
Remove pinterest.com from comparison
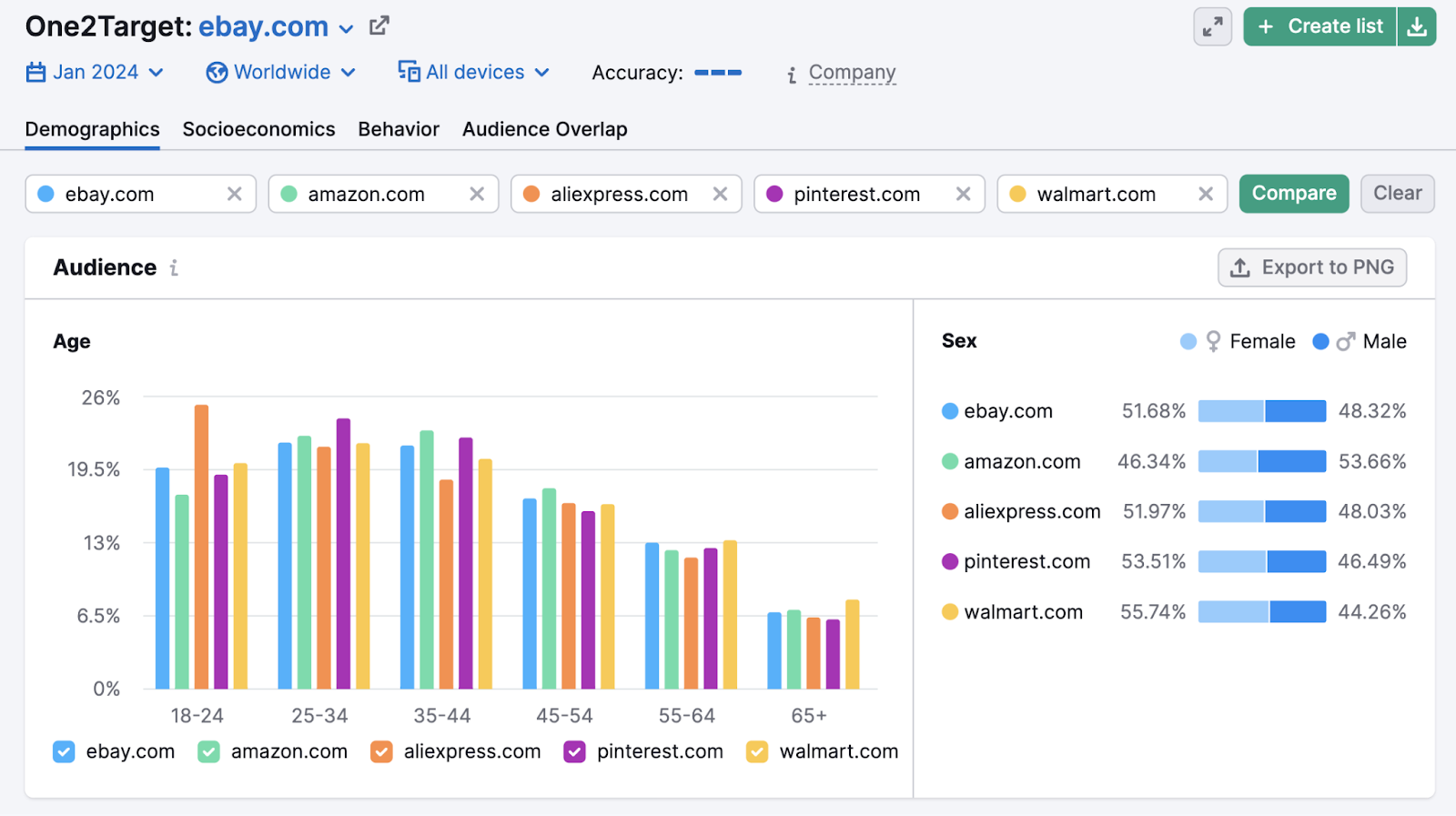963,194
